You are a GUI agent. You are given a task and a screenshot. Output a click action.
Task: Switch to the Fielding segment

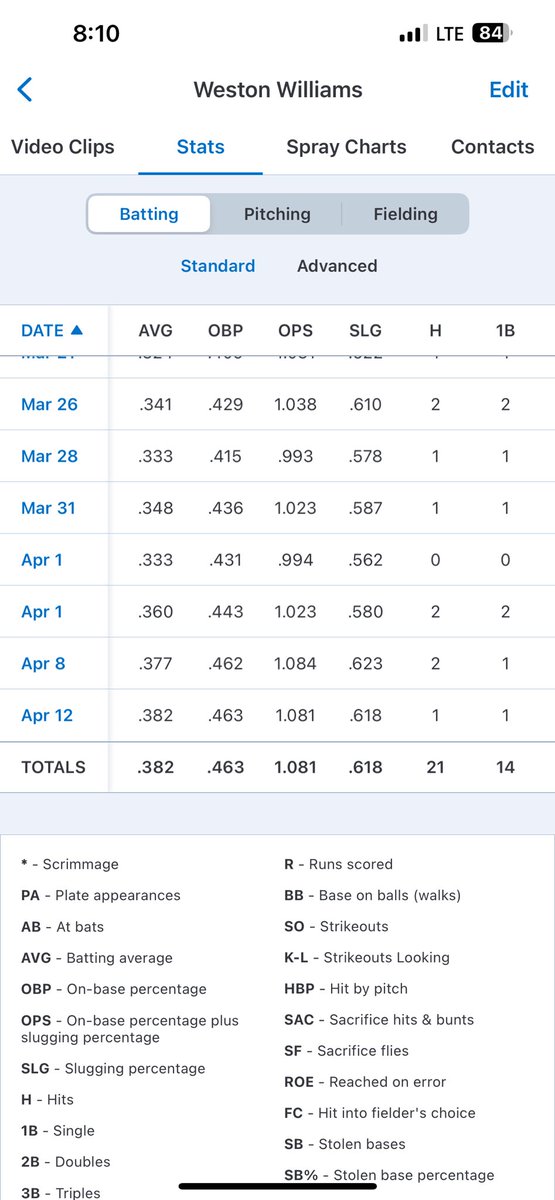[405, 214]
